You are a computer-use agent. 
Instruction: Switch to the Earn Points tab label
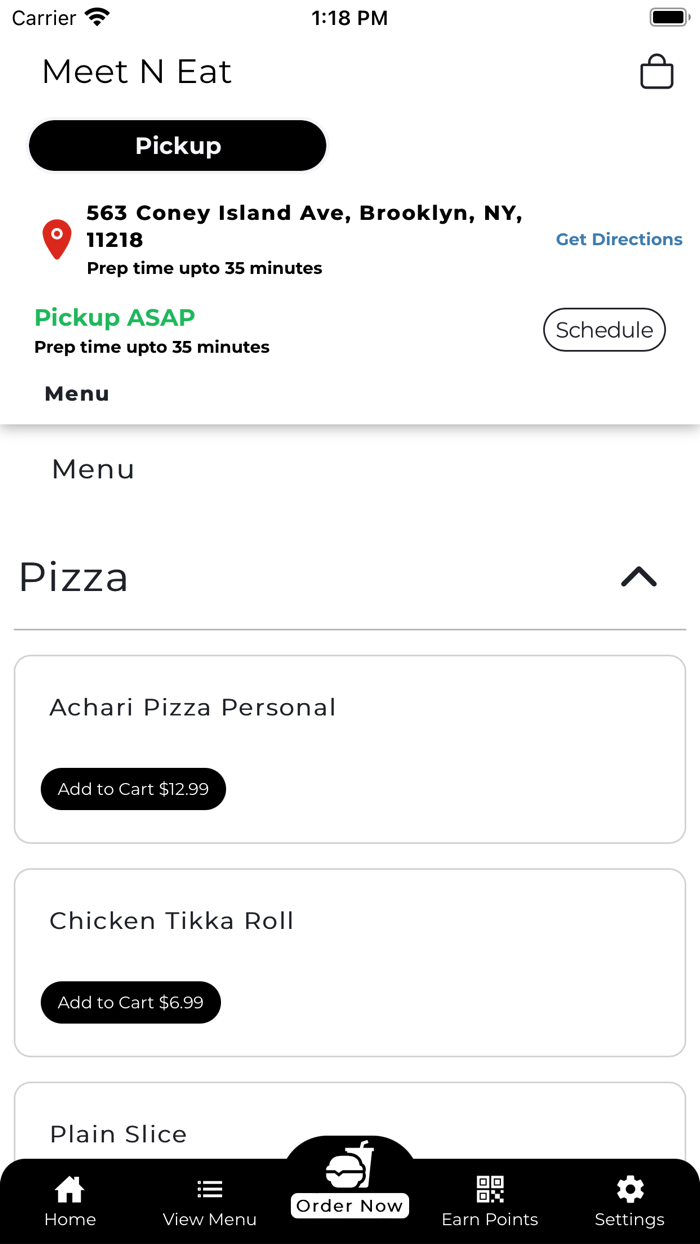(x=490, y=1220)
